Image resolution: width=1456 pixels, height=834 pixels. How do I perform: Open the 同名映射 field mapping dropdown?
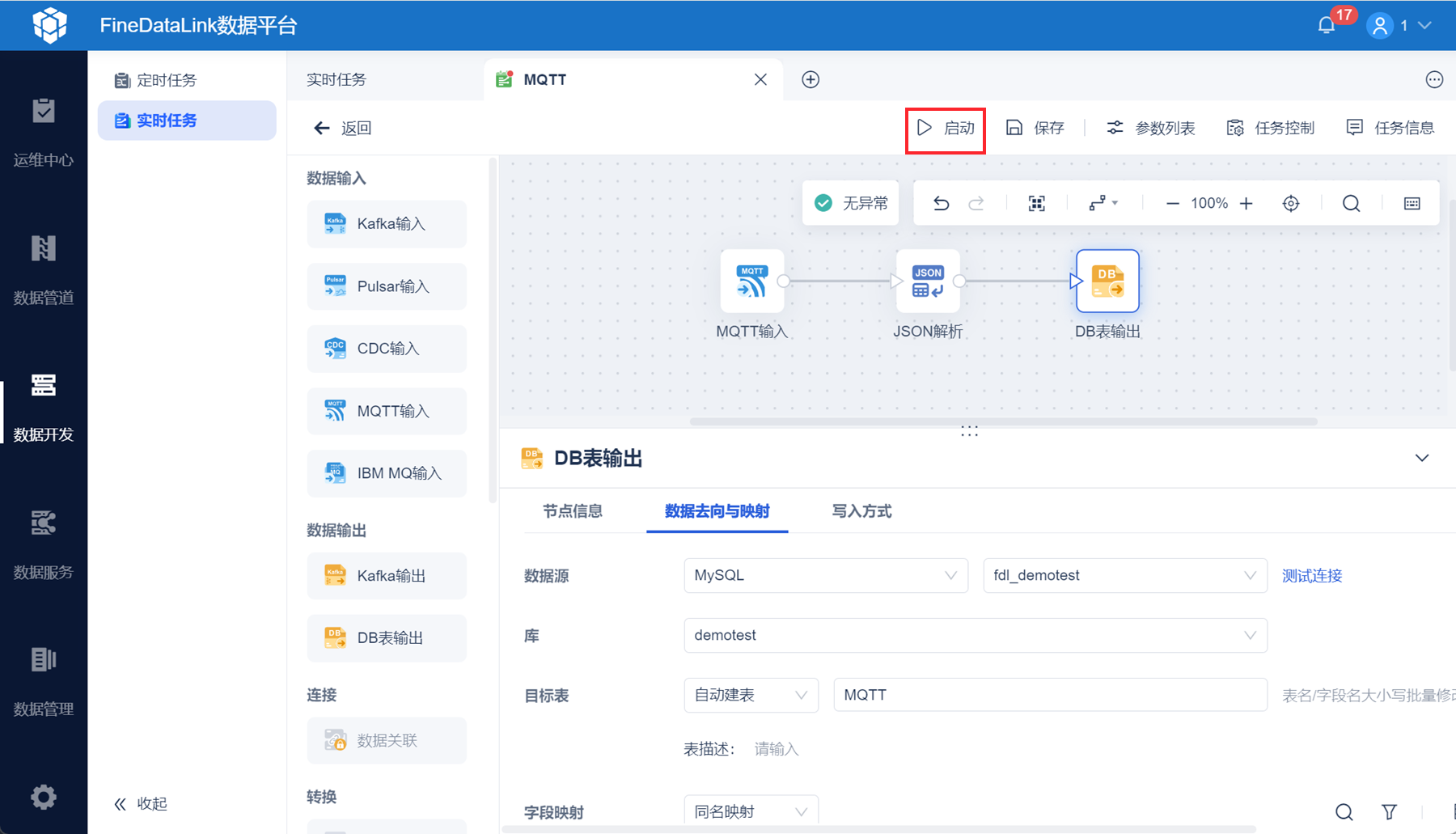[751, 811]
